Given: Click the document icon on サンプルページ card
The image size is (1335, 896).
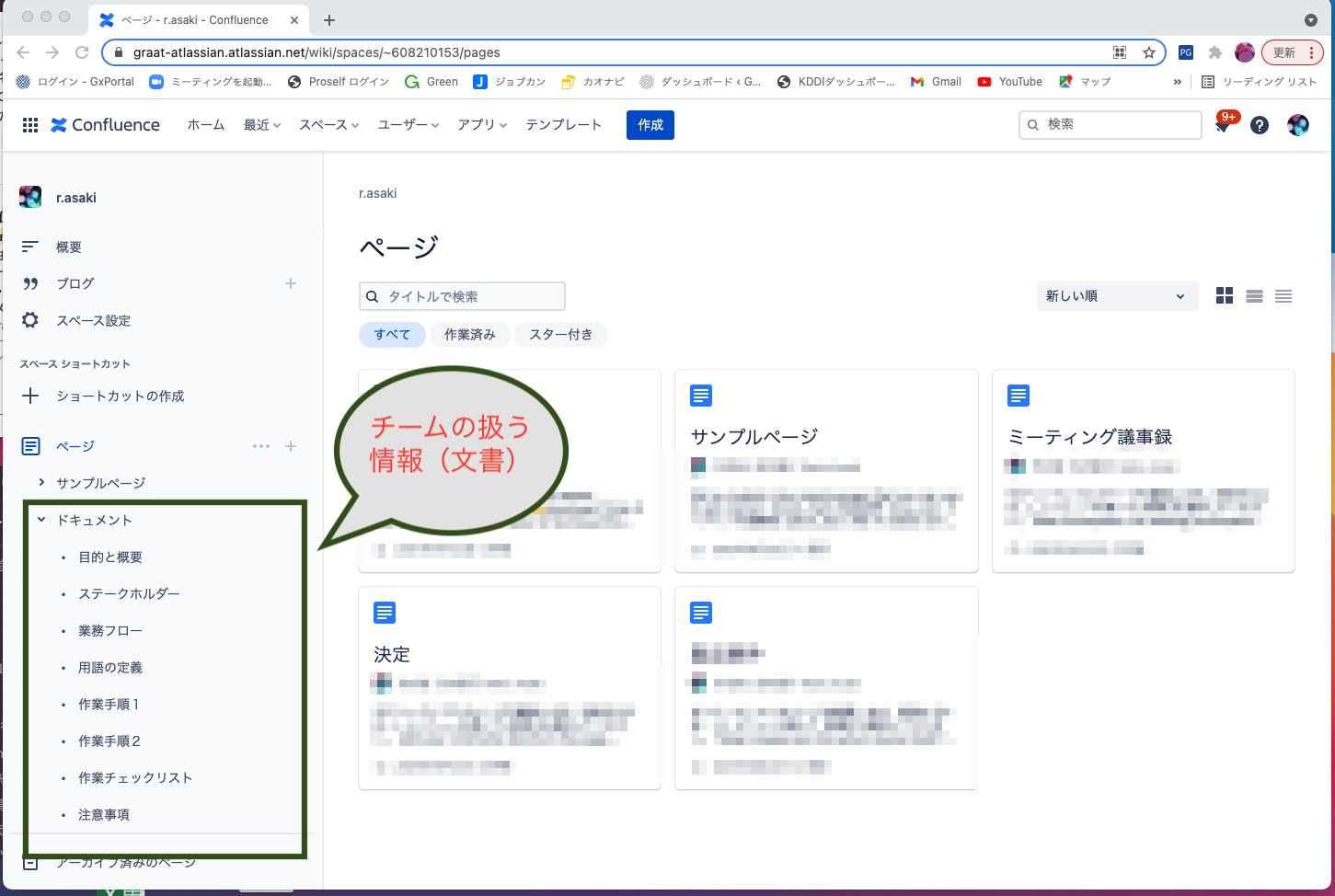Looking at the screenshot, I should [x=701, y=396].
